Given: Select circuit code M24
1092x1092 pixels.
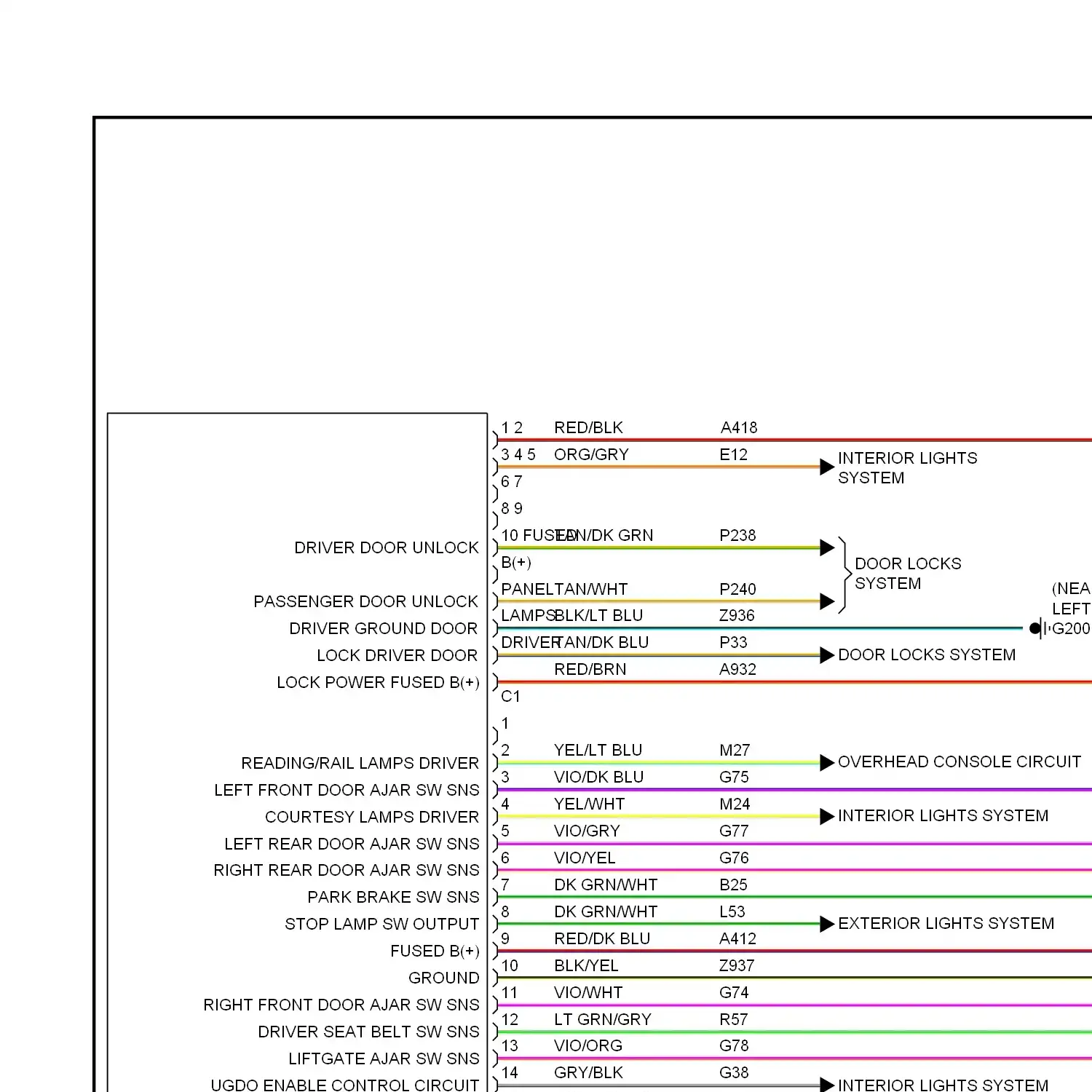Looking at the screenshot, I should click(x=735, y=804).
